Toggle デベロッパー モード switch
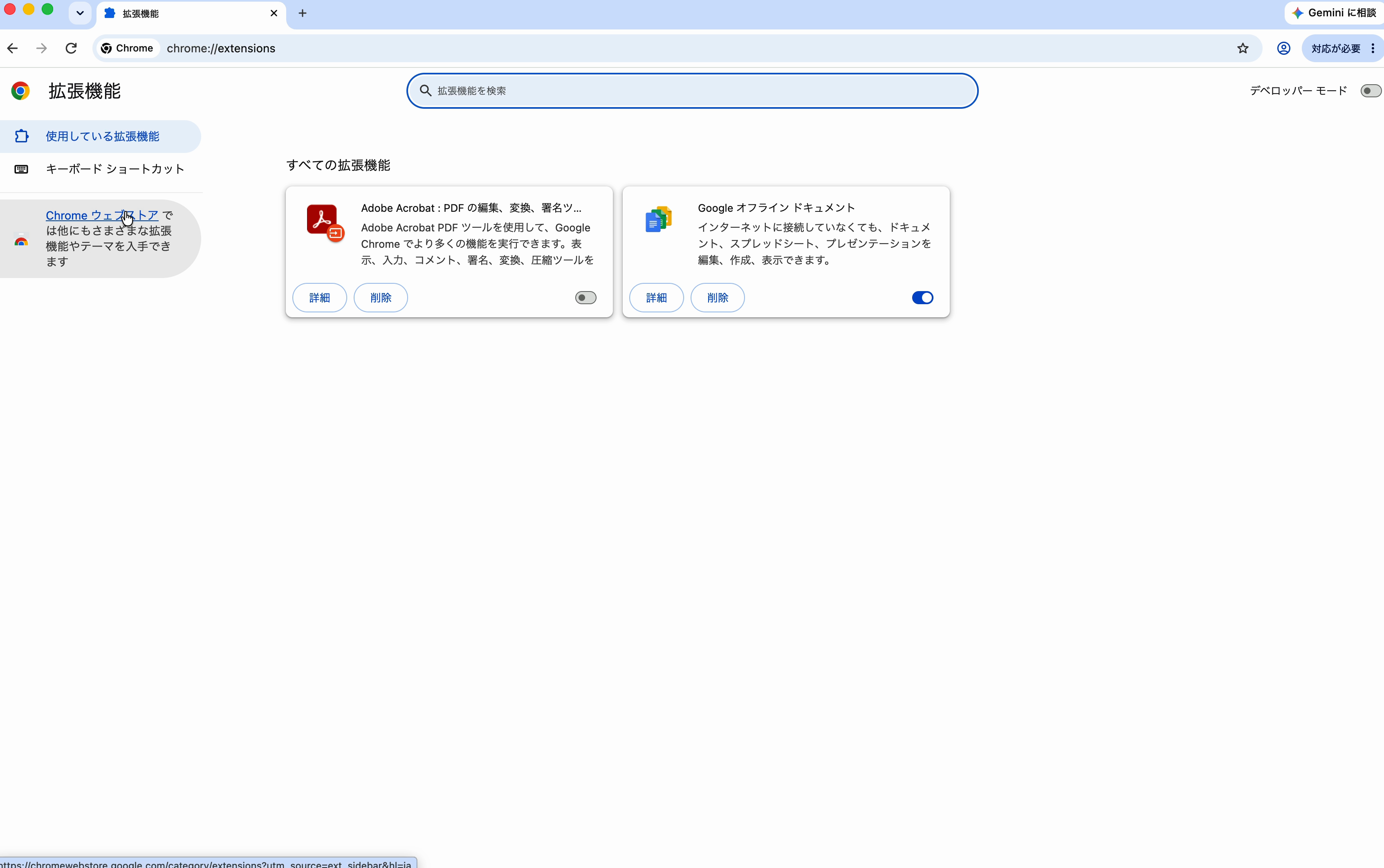Image resolution: width=1384 pixels, height=868 pixels. point(1371,91)
